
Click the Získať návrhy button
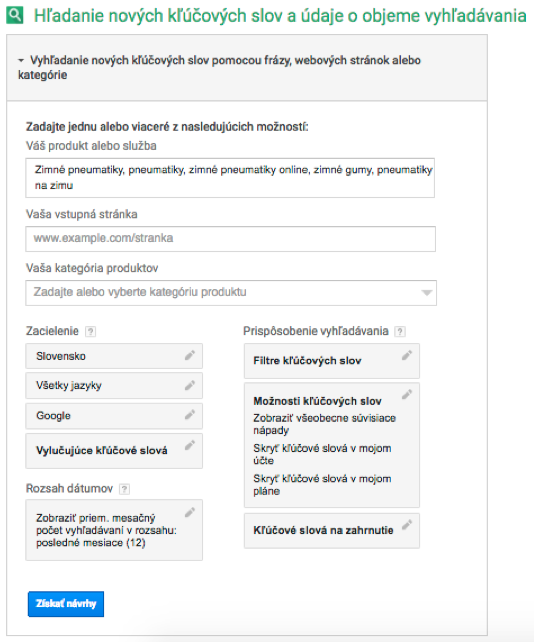[x=66, y=604]
